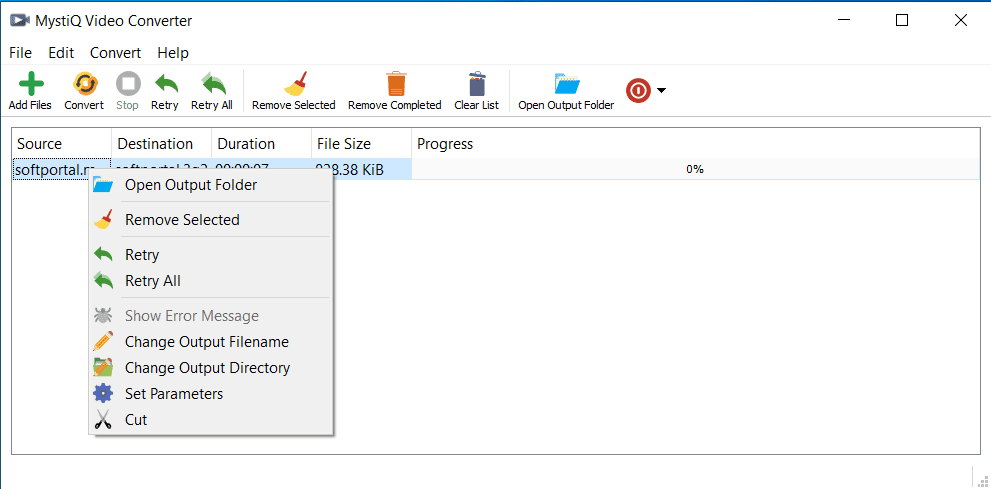This screenshot has height=489, width=991.
Task: Choose Change Output Directory menu entry
Action: pos(207,368)
